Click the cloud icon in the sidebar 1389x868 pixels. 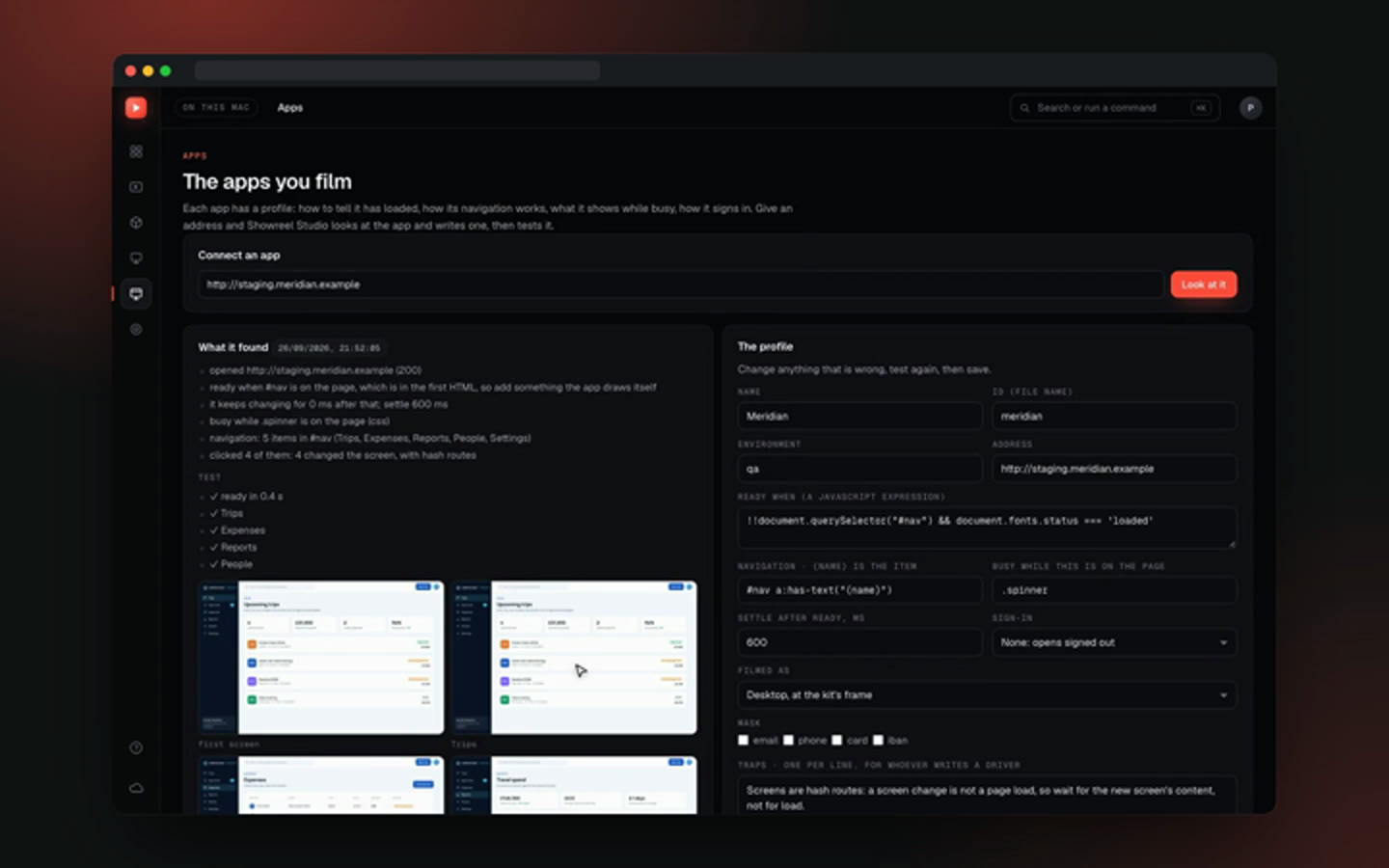pos(136,788)
